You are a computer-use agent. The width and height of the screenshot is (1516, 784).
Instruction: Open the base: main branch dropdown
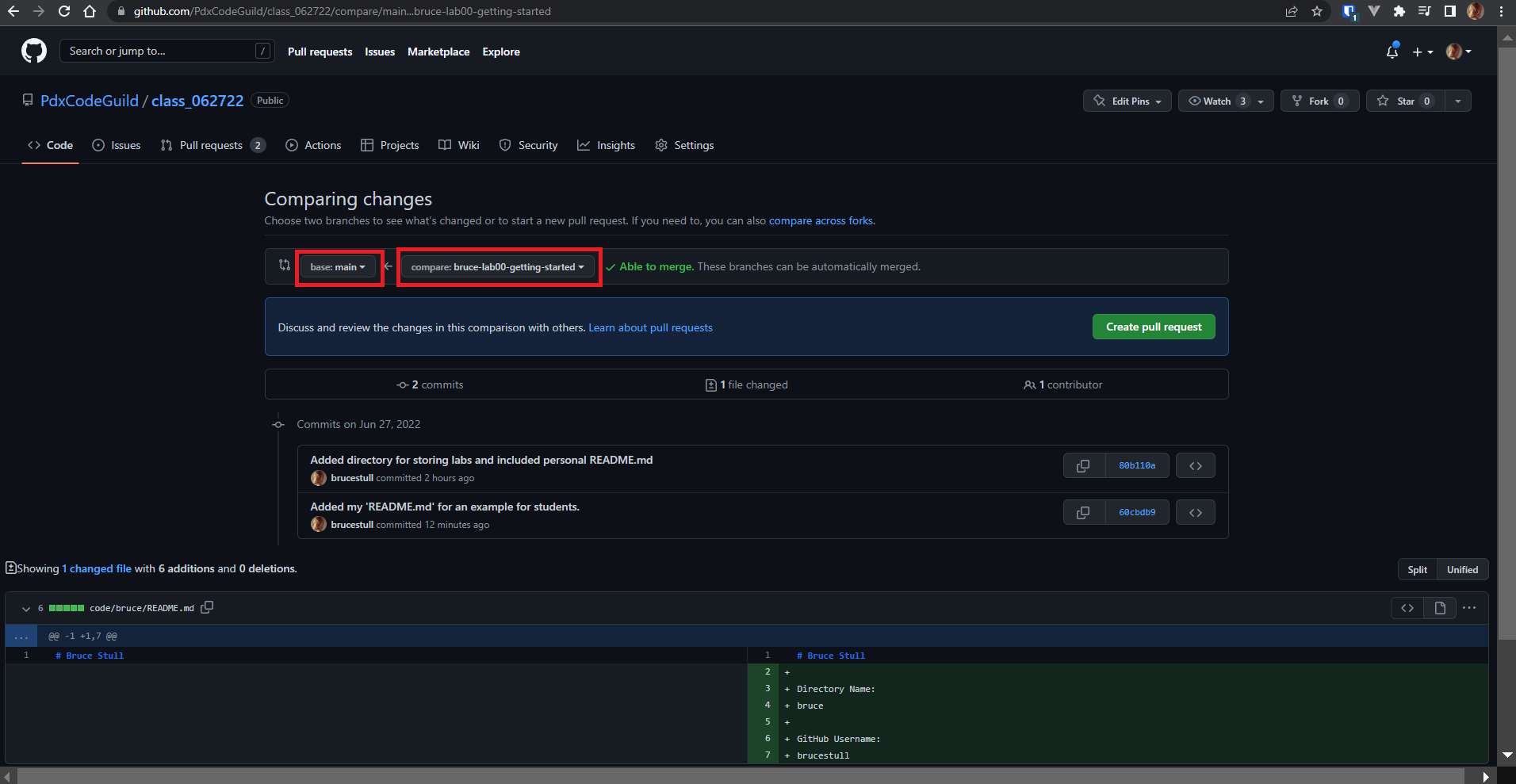(339, 267)
